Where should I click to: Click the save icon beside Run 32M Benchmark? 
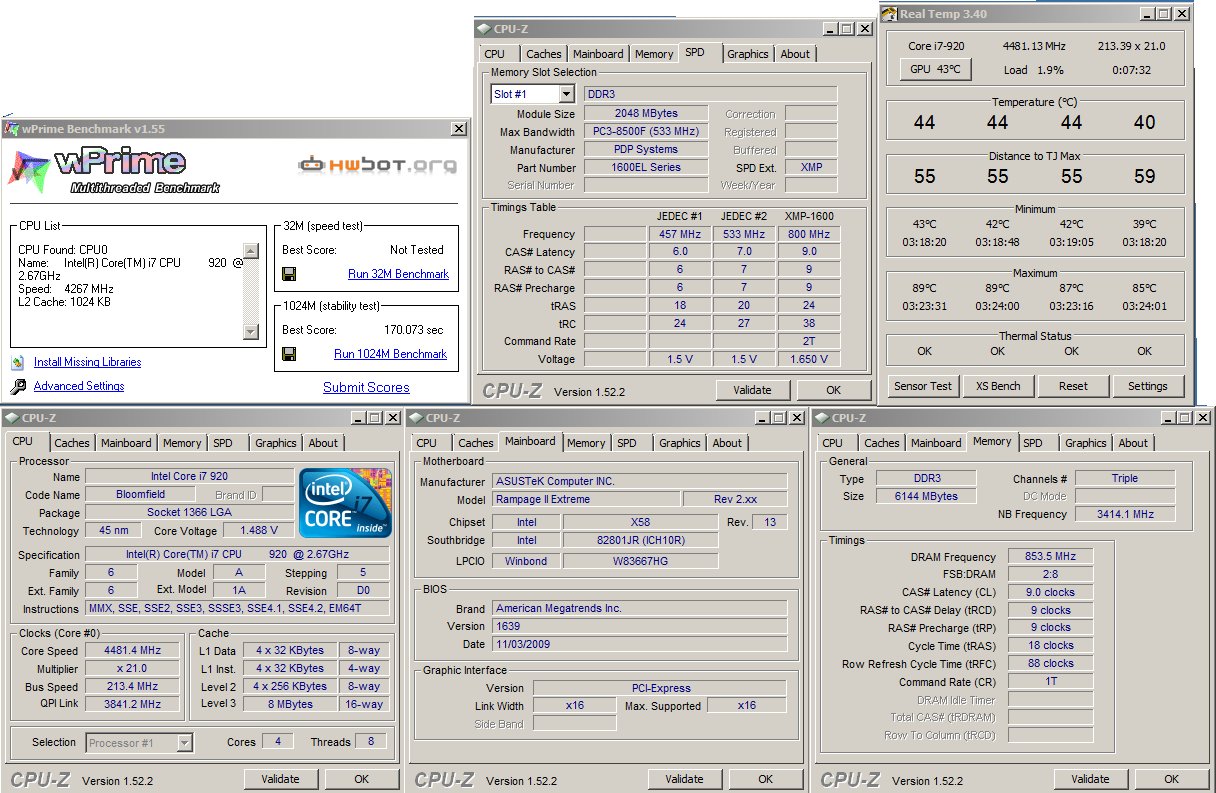click(289, 274)
